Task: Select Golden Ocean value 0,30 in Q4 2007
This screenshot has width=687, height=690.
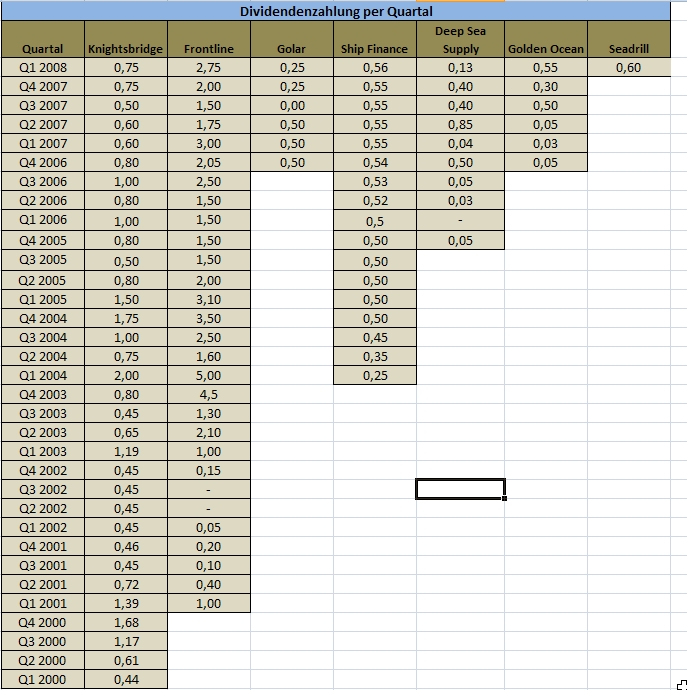Action: (546, 86)
